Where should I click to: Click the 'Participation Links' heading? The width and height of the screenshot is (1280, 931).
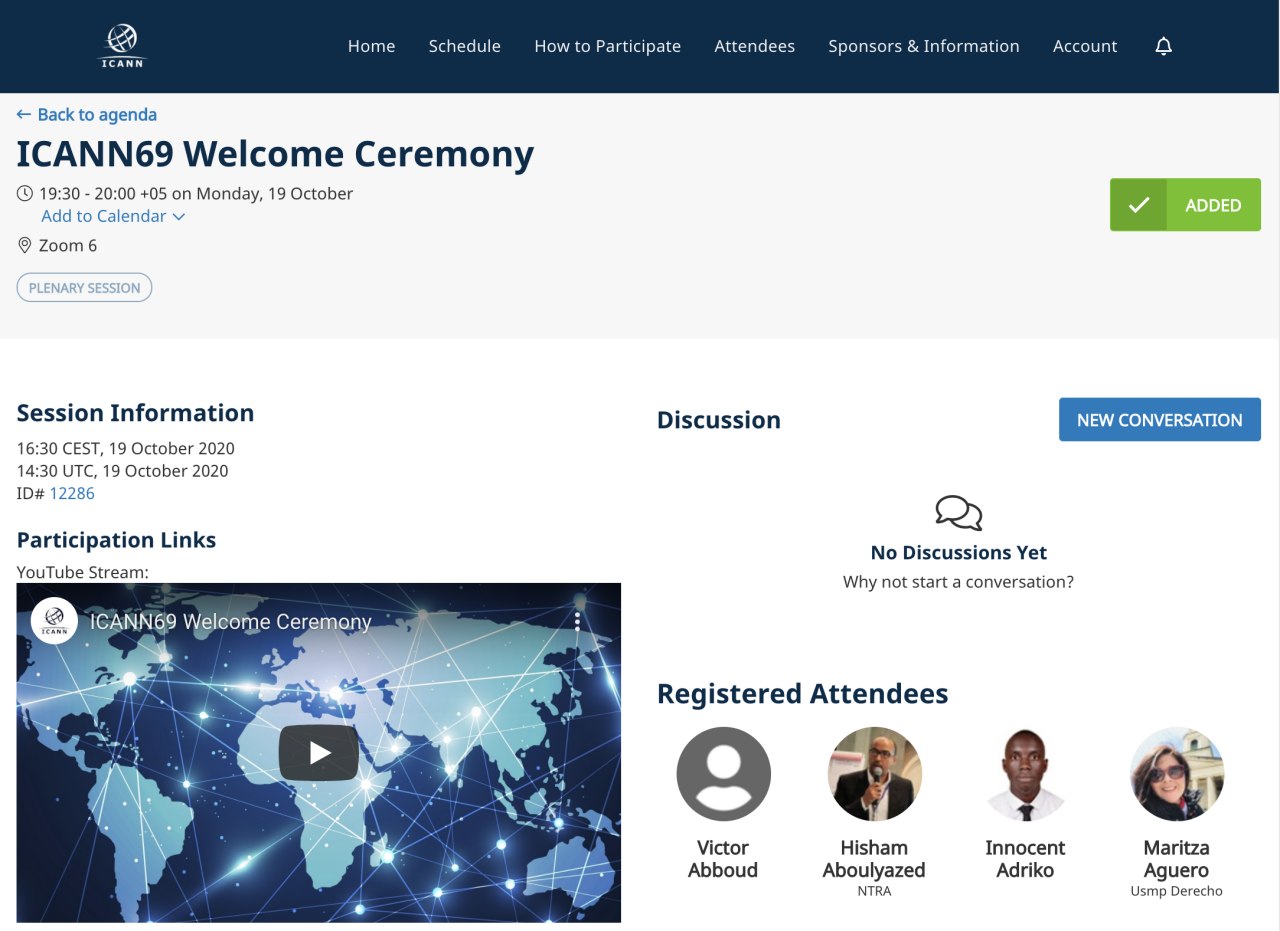(x=116, y=540)
